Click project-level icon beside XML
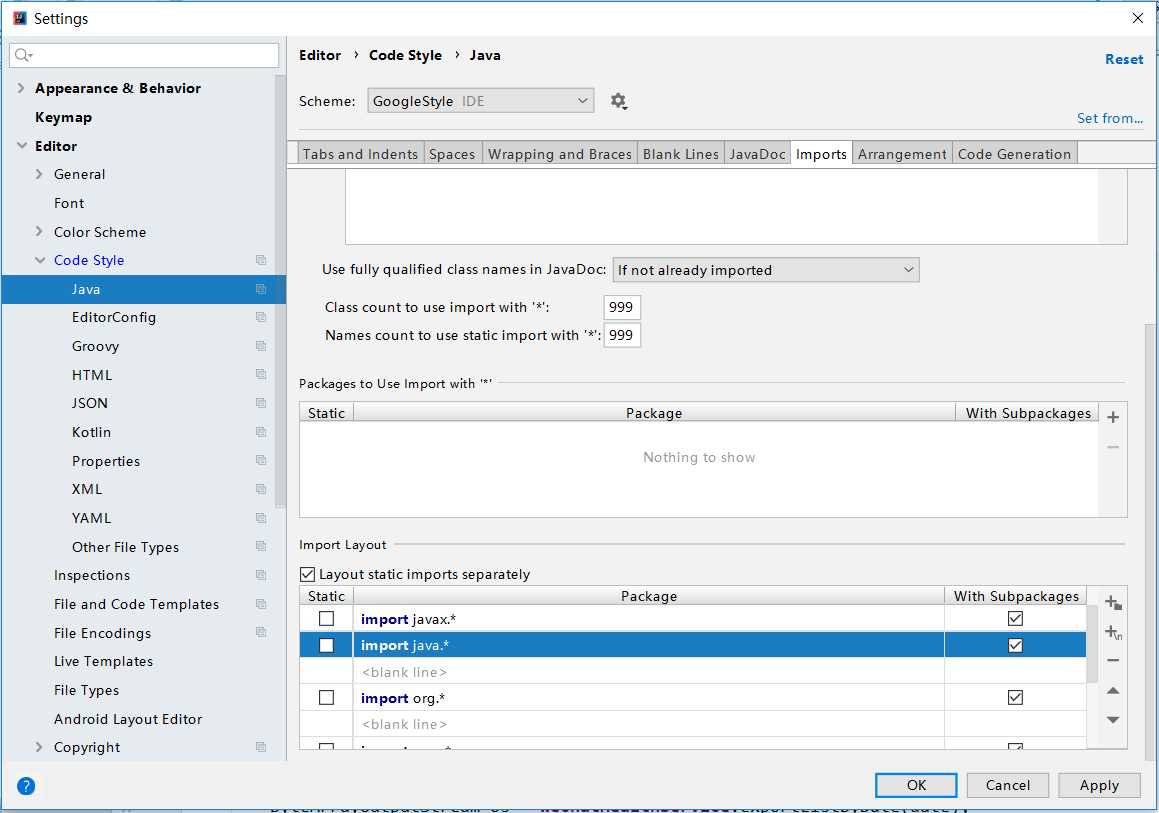Viewport: 1159px width, 813px height. [261, 489]
